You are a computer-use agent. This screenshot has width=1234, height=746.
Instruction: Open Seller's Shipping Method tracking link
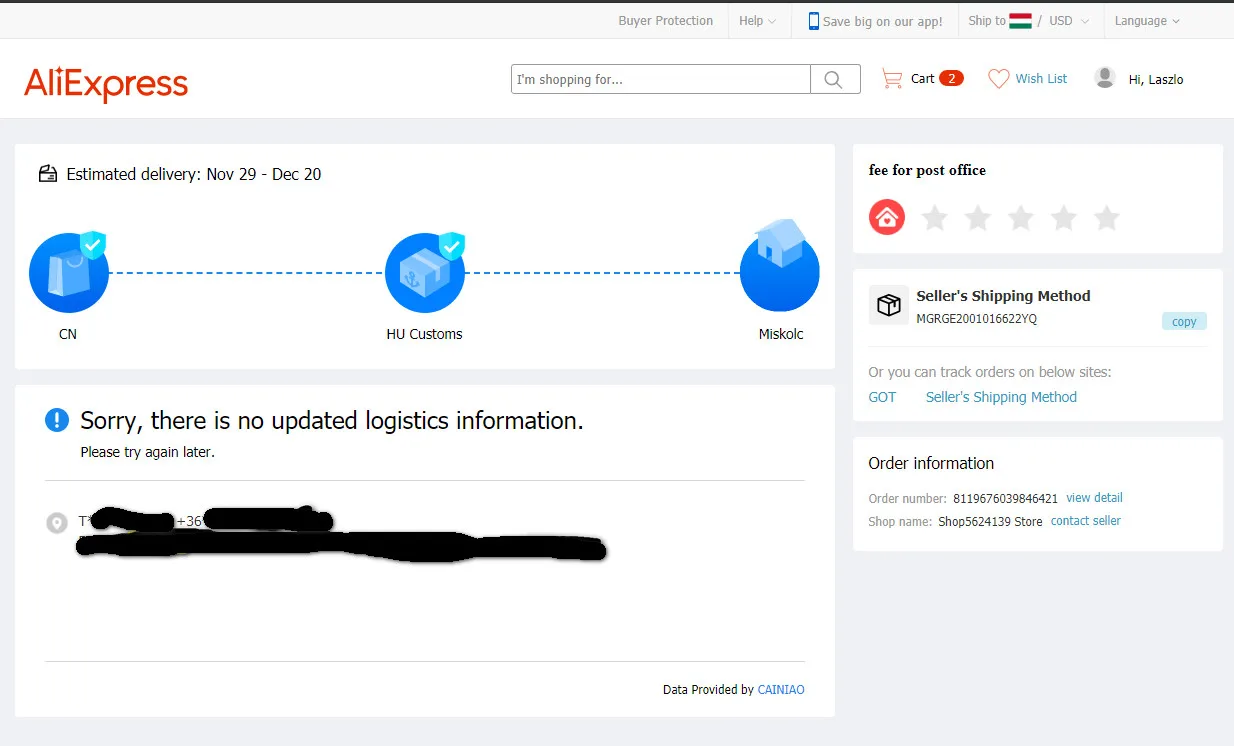pyautogui.click(x=1001, y=397)
